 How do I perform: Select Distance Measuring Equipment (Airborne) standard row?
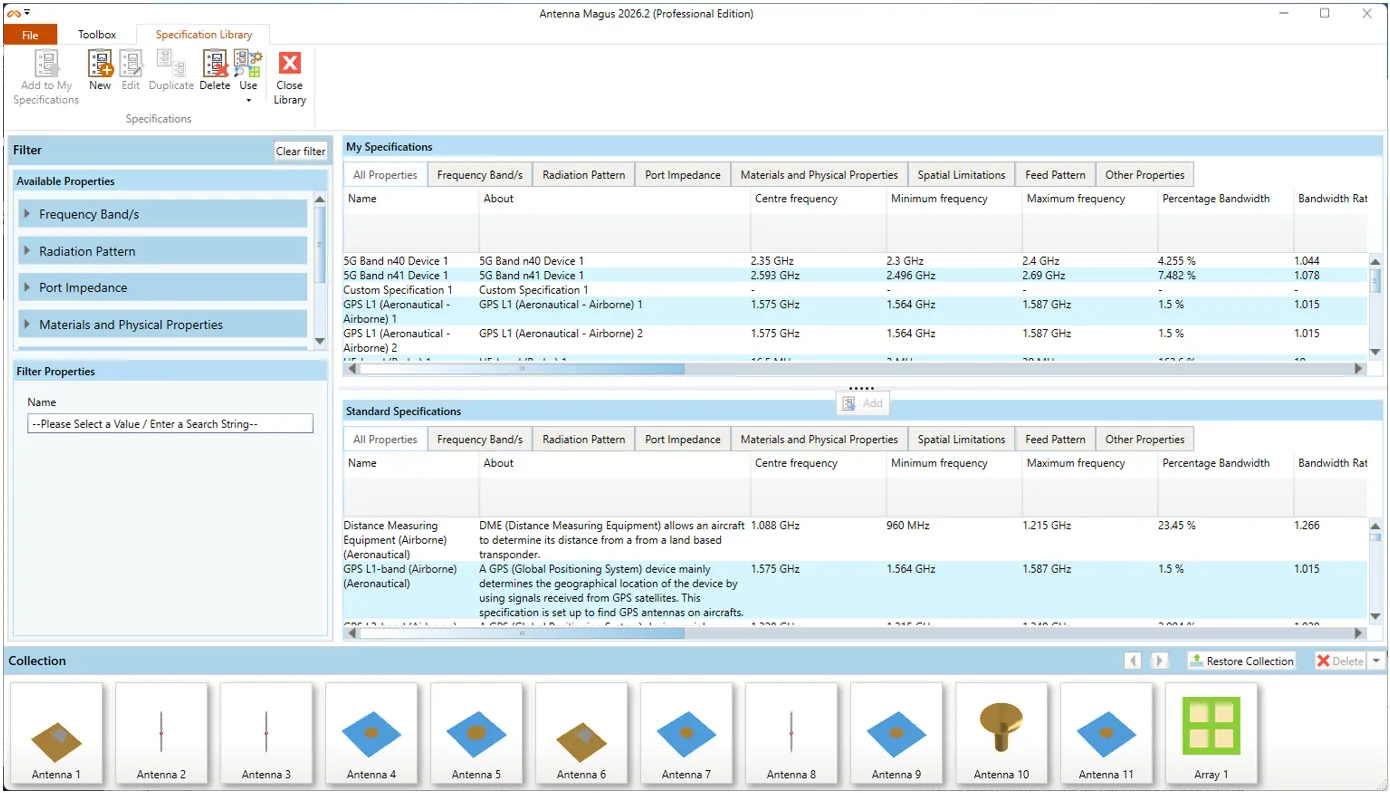(855, 540)
